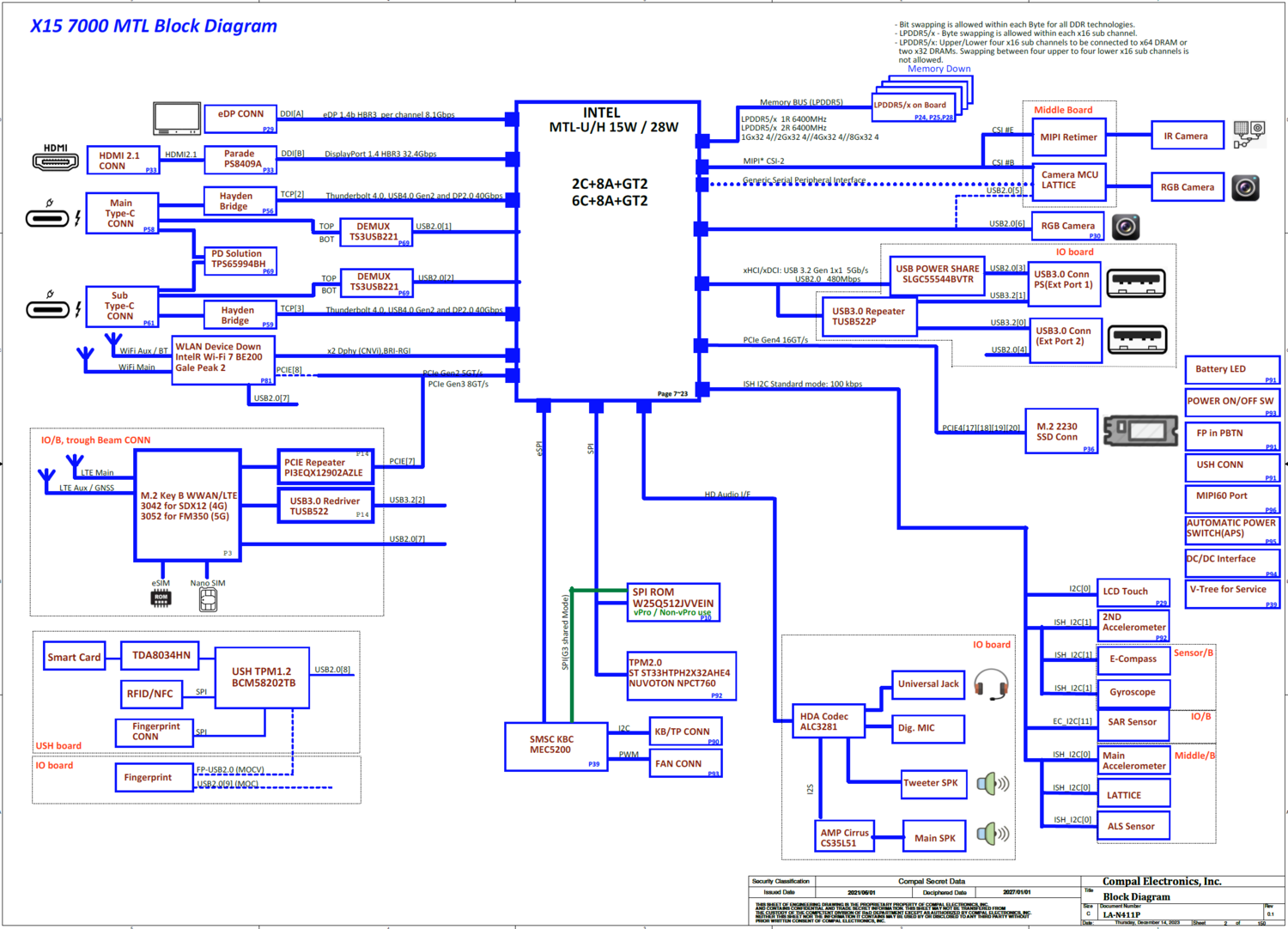Select the INTEL MTL-U/H processor block
The height and width of the screenshot is (929, 1288).
(x=608, y=251)
